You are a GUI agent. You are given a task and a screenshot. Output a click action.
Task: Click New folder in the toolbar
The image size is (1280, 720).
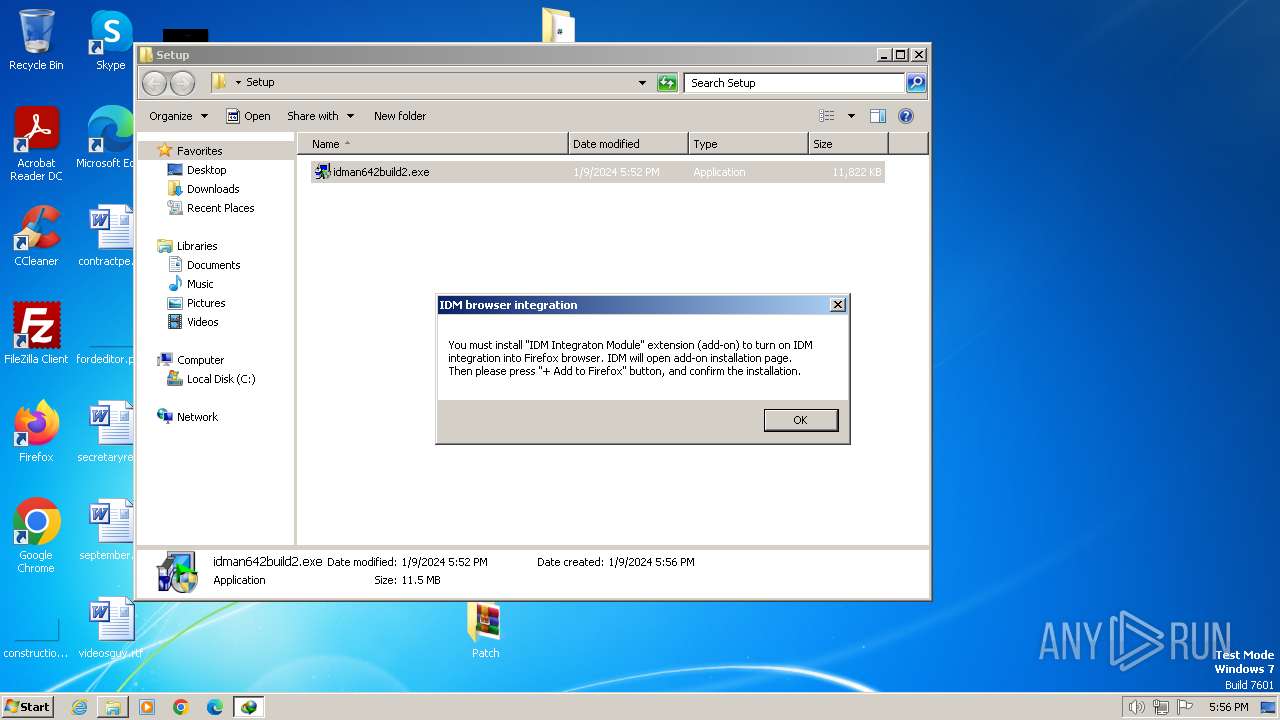(x=400, y=116)
